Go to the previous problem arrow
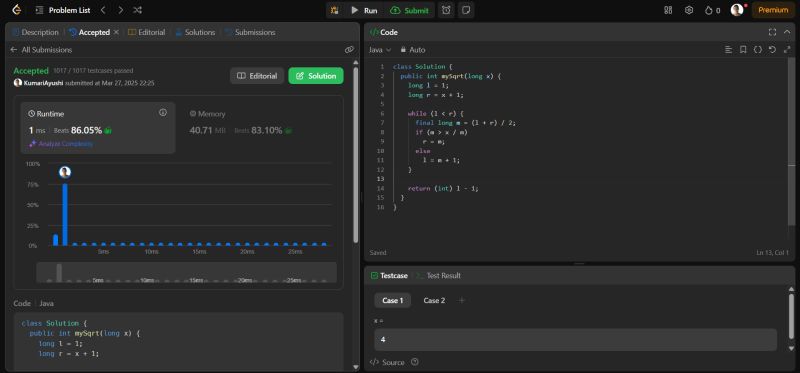The height and width of the screenshot is (373, 800). point(103,10)
